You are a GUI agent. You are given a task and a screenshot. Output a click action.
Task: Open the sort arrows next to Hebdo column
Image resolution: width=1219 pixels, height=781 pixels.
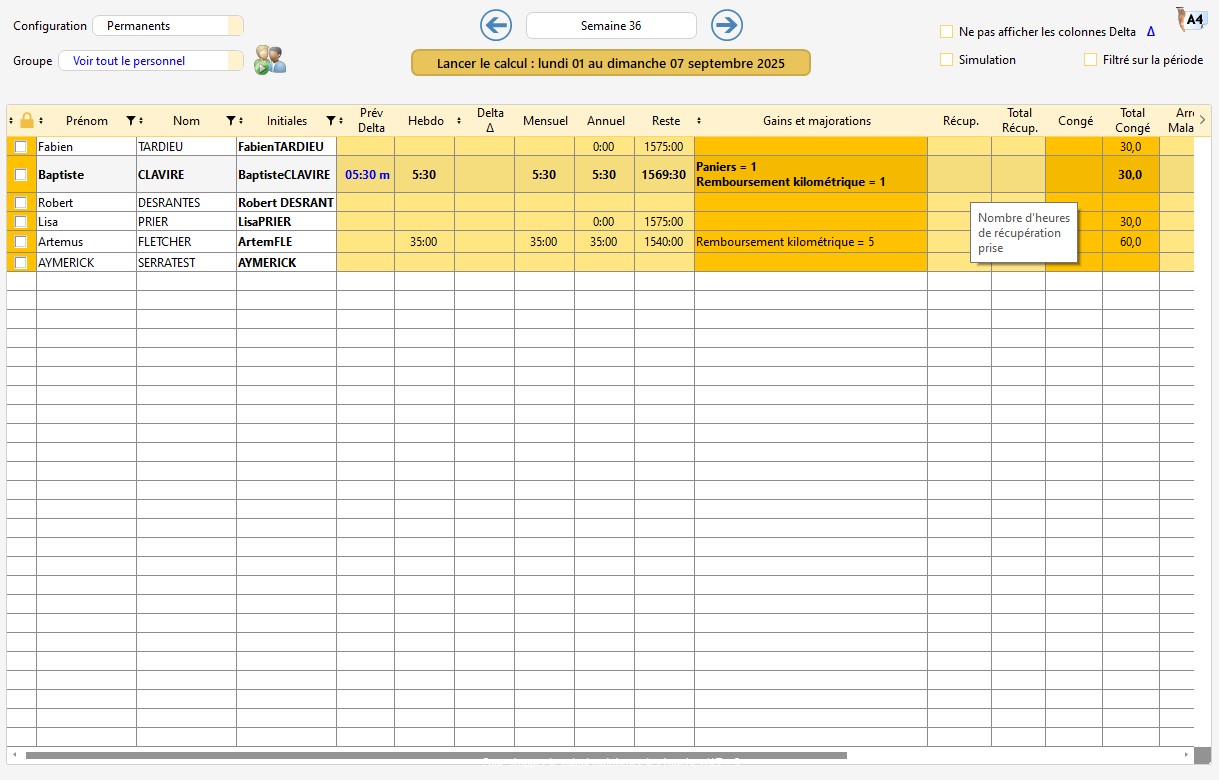pos(459,121)
